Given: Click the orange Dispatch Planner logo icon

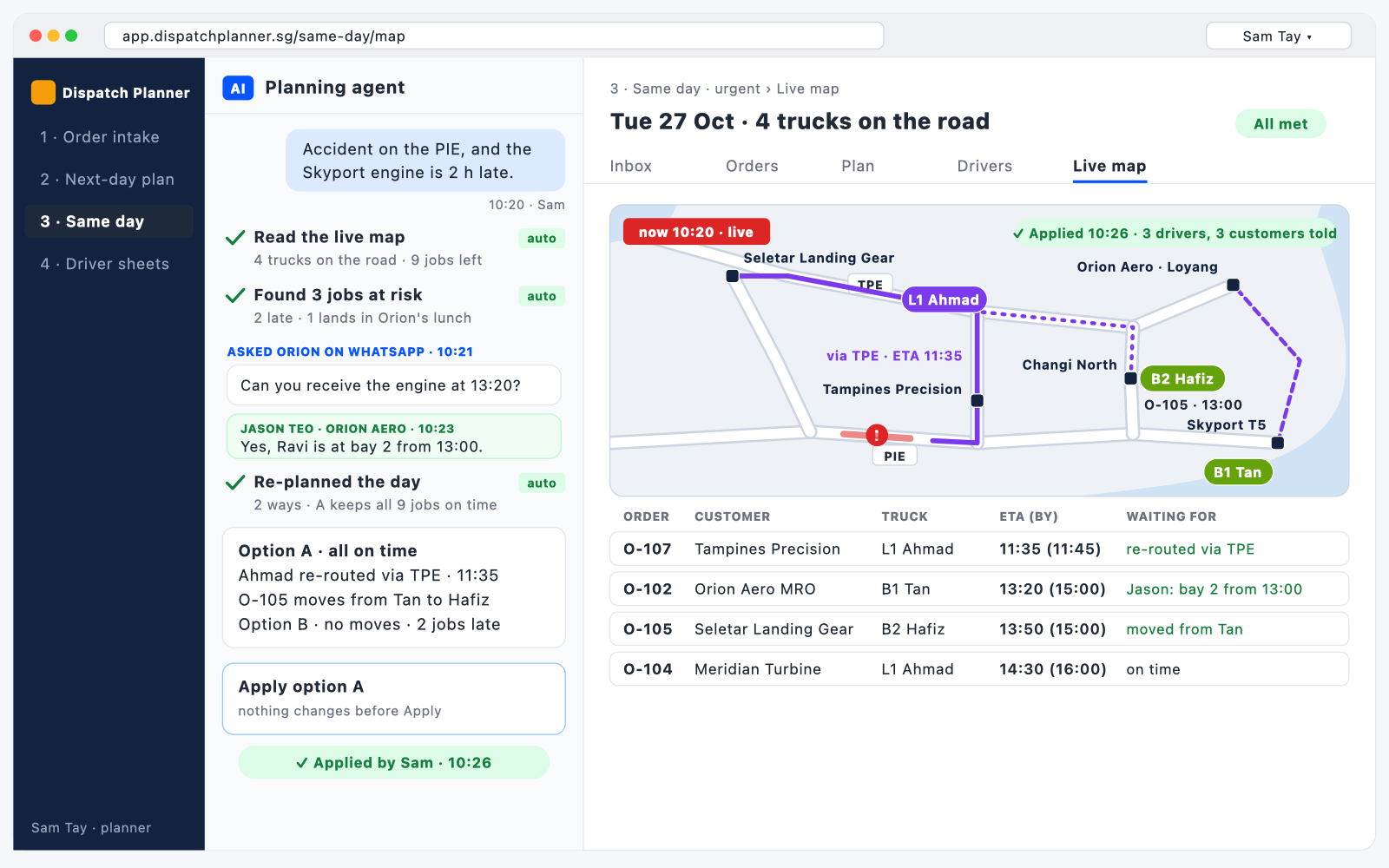Looking at the screenshot, I should coord(43,92).
